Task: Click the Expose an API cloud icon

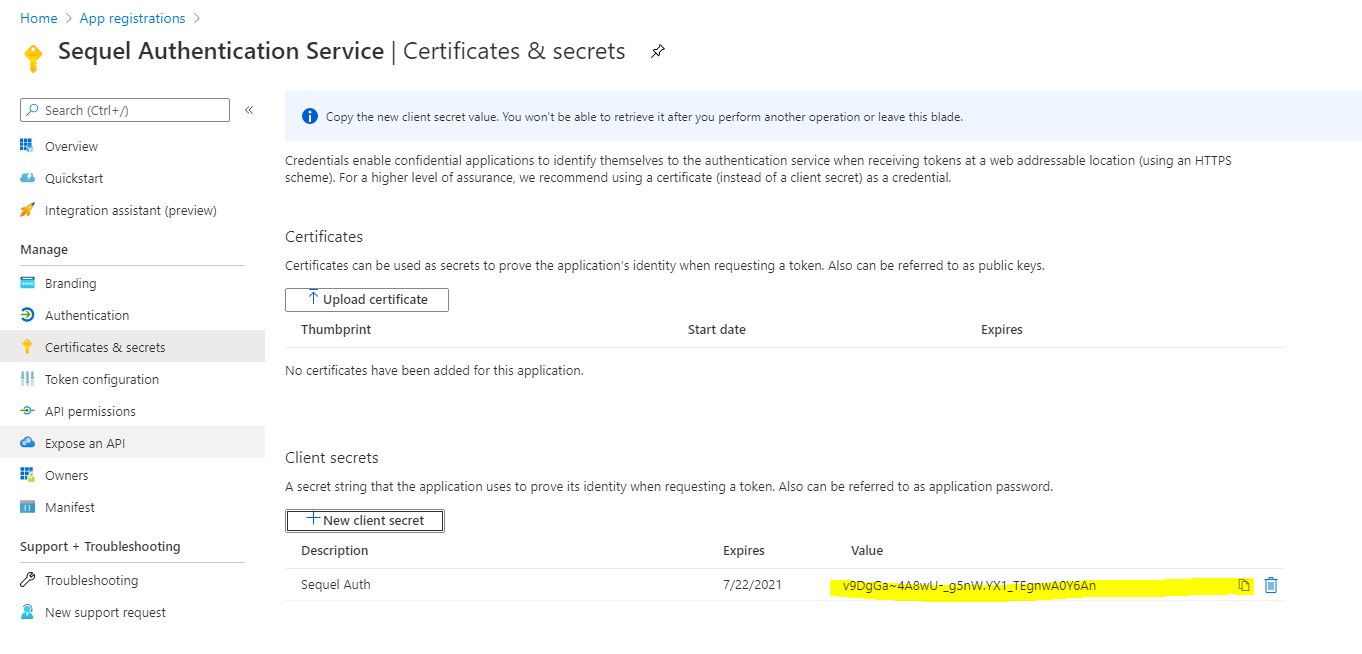Action: (x=27, y=443)
